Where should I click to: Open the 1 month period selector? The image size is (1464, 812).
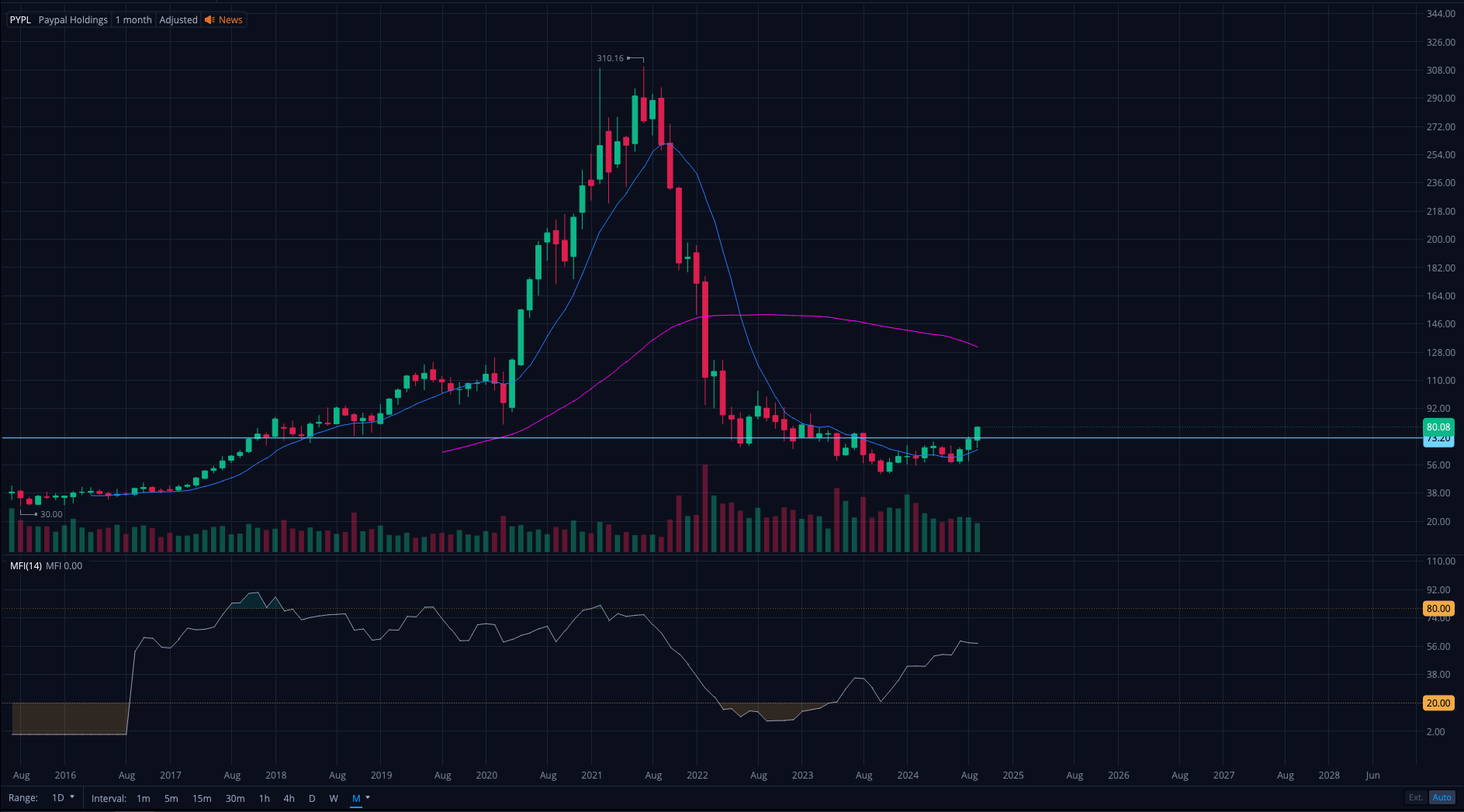click(x=133, y=20)
